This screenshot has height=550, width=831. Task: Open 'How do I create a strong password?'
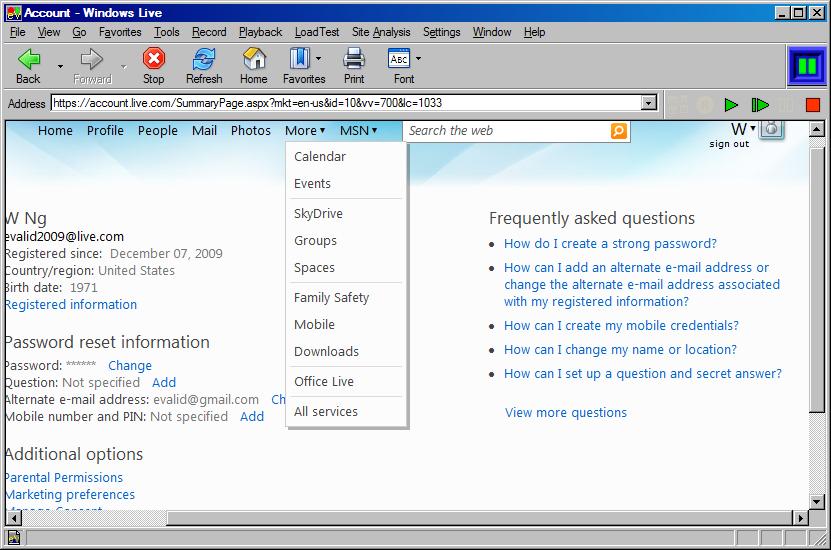tap(610, 244)
